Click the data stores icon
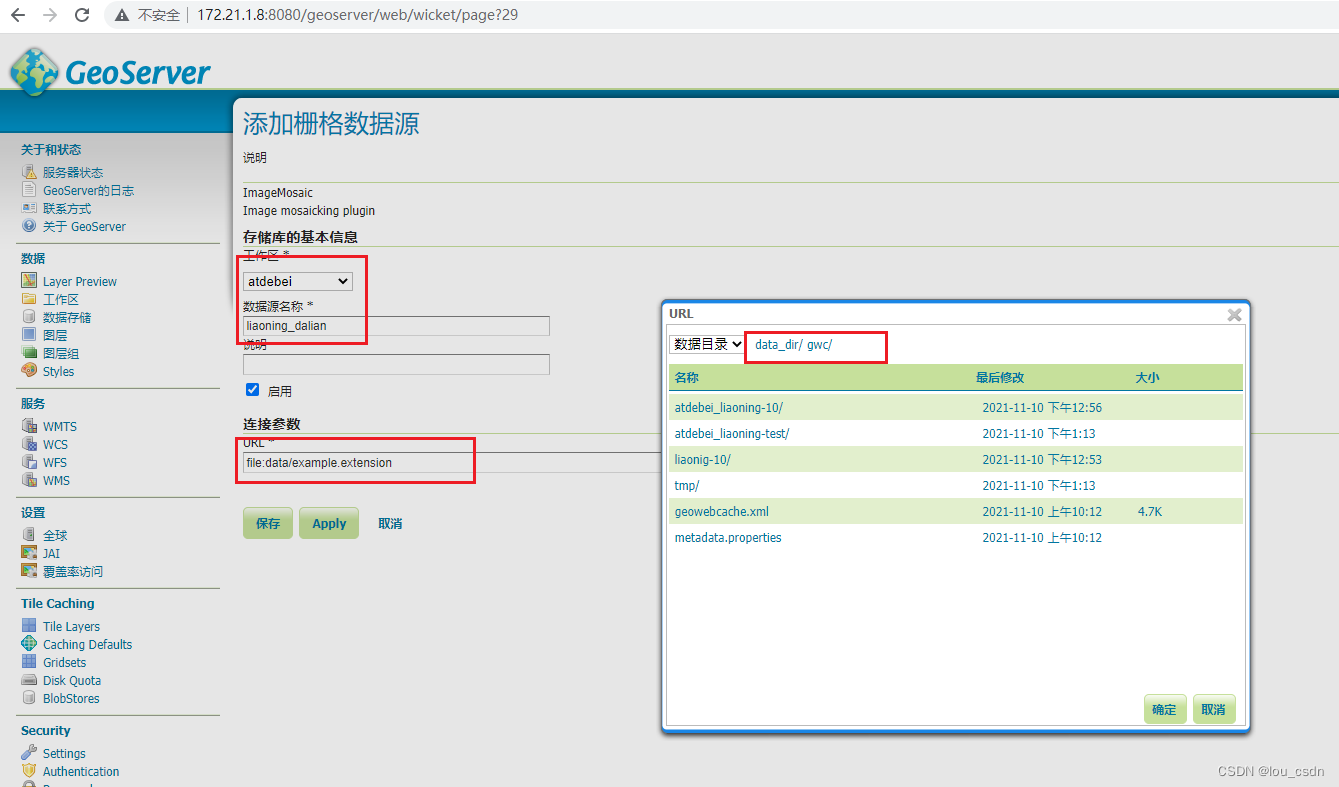Screen dimensions: 1339x787 point(29,317)
